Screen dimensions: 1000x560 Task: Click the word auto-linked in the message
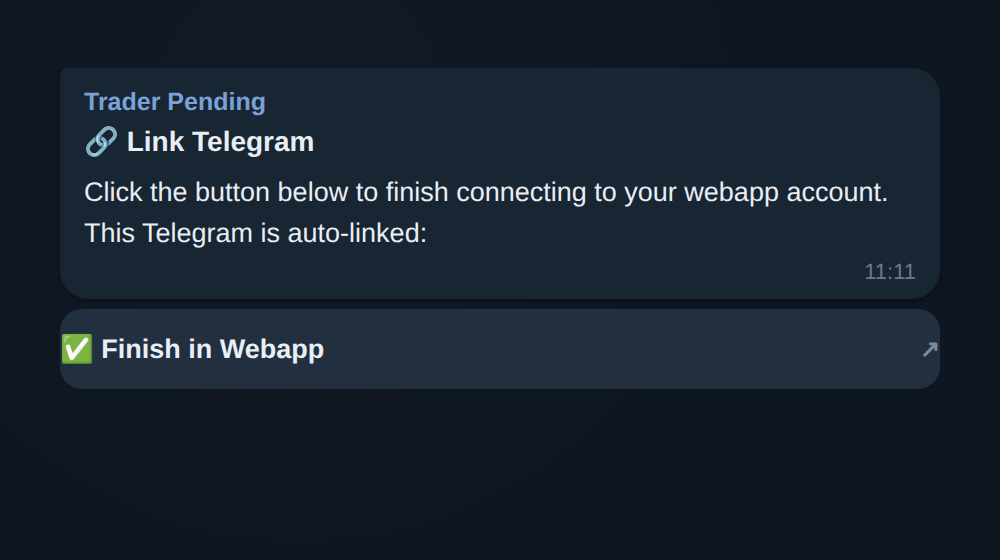[357, 233]
